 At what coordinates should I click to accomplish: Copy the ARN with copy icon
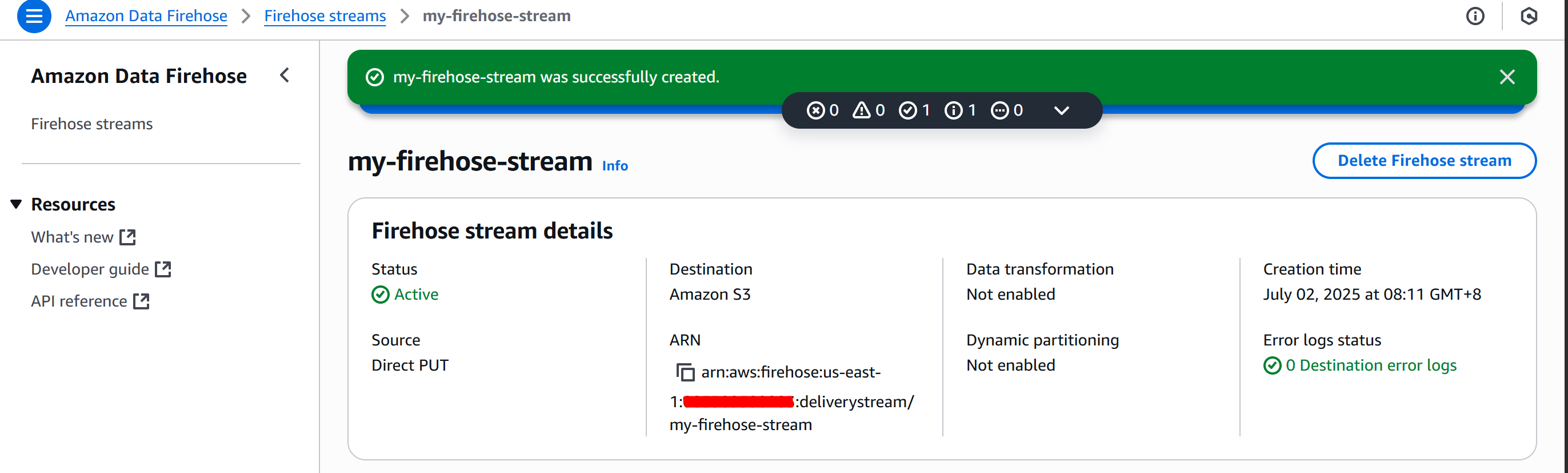[685, 372]
